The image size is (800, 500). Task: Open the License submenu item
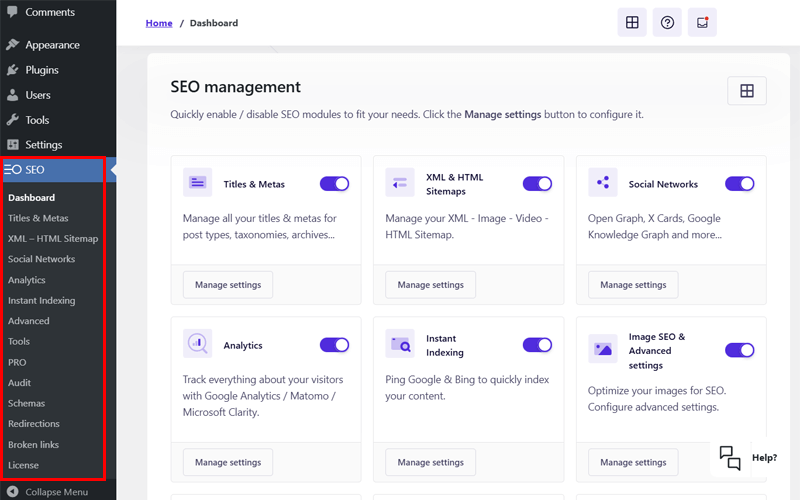coord(23,465)
